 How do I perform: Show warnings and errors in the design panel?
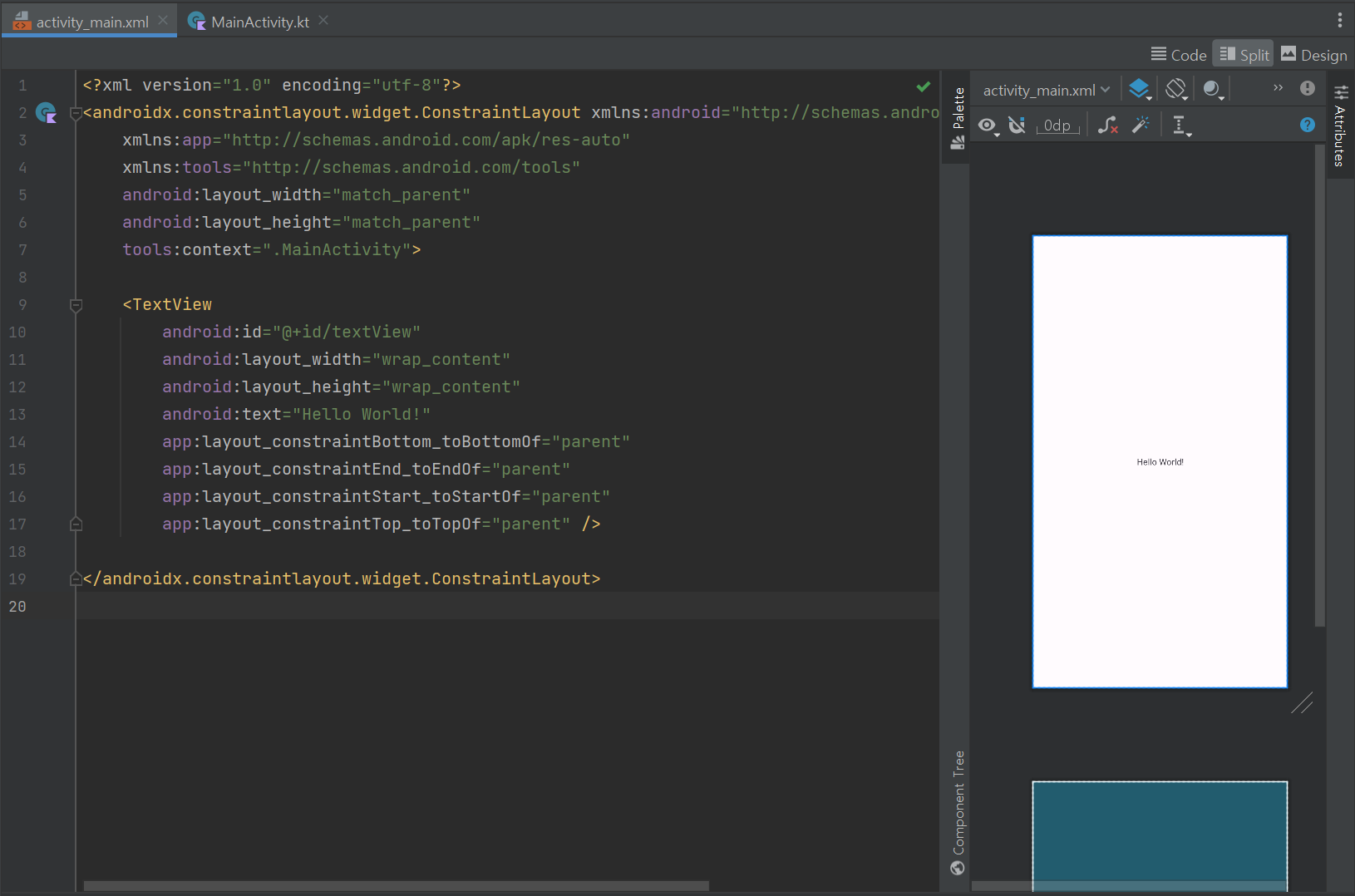click(1308, 87)
